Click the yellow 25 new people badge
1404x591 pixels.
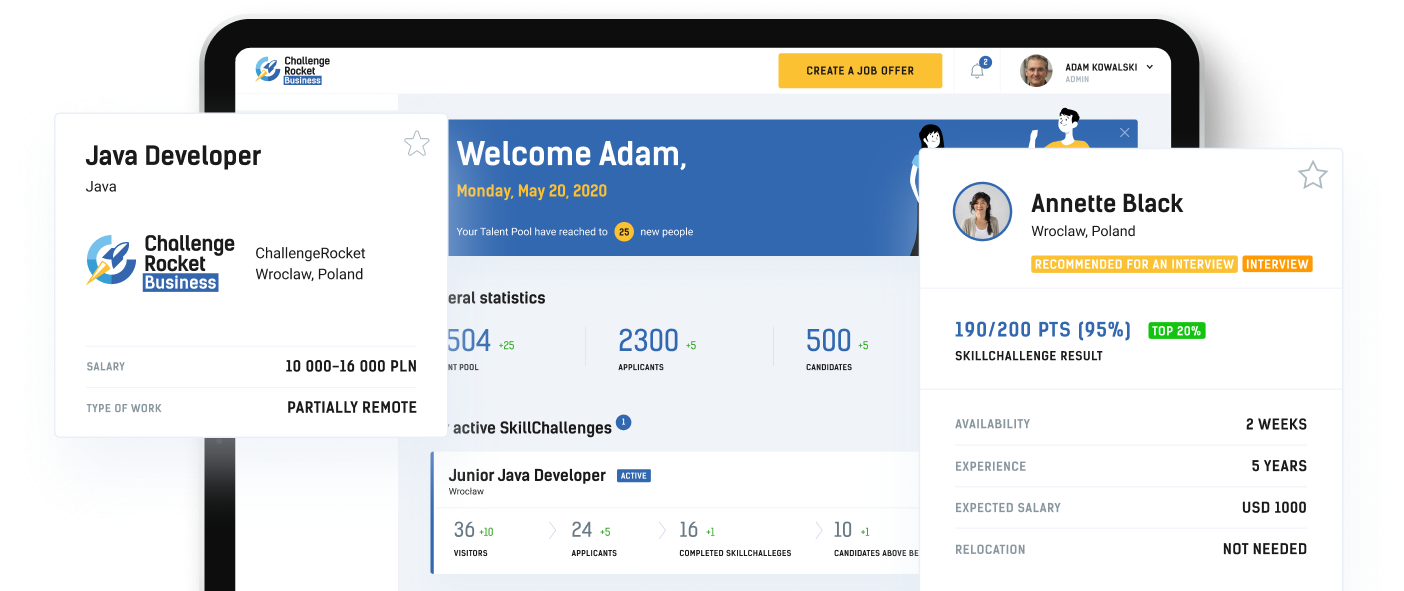(624, 232)
